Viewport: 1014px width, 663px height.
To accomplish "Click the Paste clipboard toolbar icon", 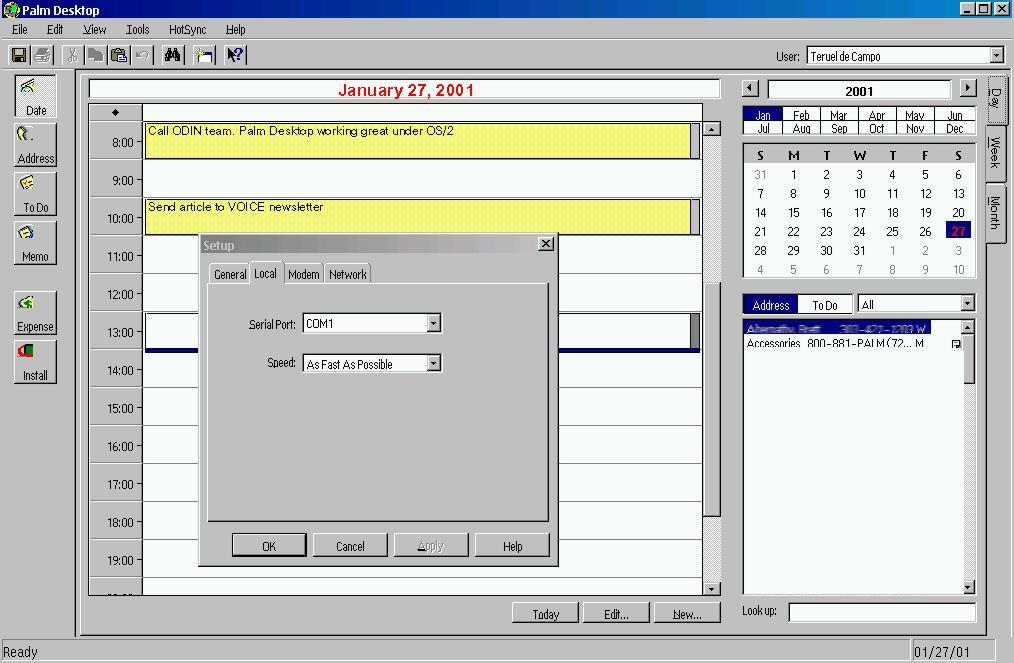I will [119, 55].
